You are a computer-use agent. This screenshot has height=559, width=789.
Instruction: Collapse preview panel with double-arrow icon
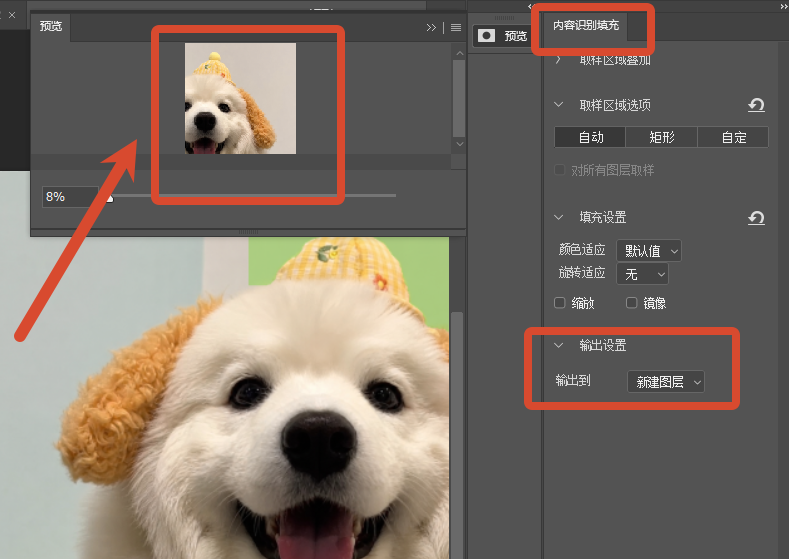[431, 28]
